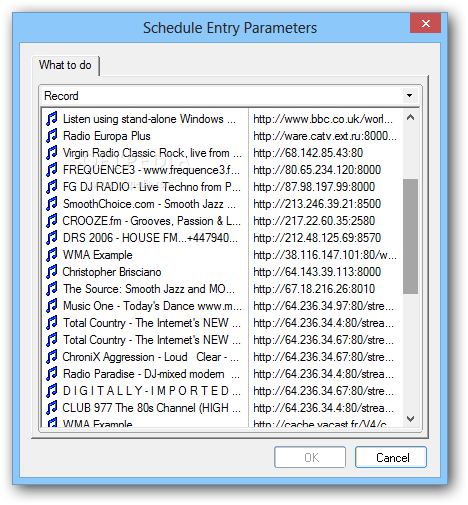
Task: Click the station list scroll up arrow
Action: 411,117
